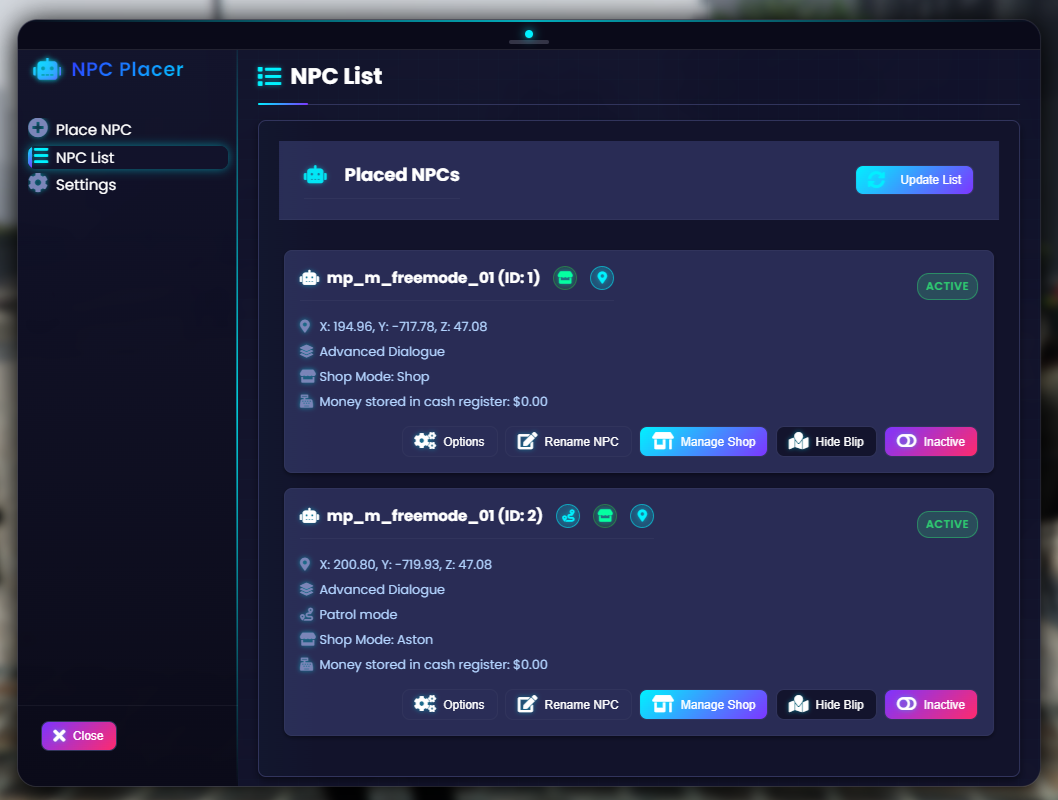Close the NPC Placer panel
Image resolution: width=1058 pixels, height=800 pixels.
coord(79,736)
